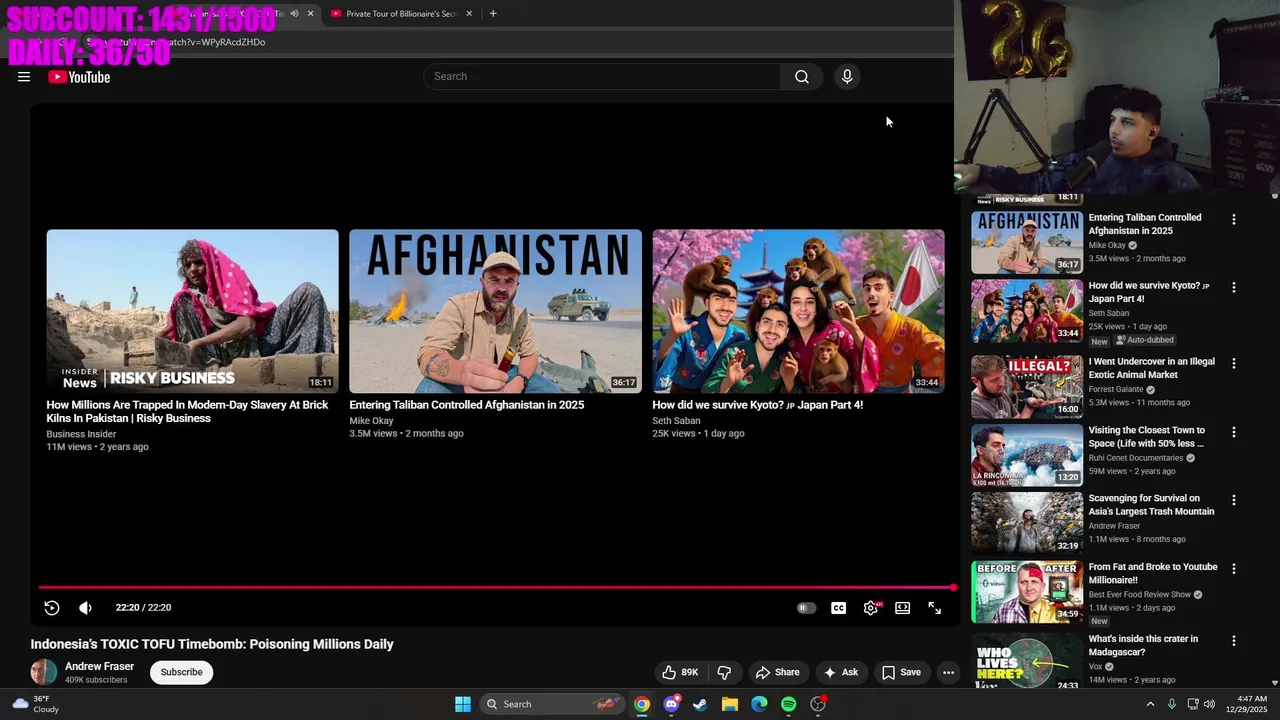The height and width of the screenshot is (720, 1280).
Task: Open the Ask button
Action: [x=841, y=672]
